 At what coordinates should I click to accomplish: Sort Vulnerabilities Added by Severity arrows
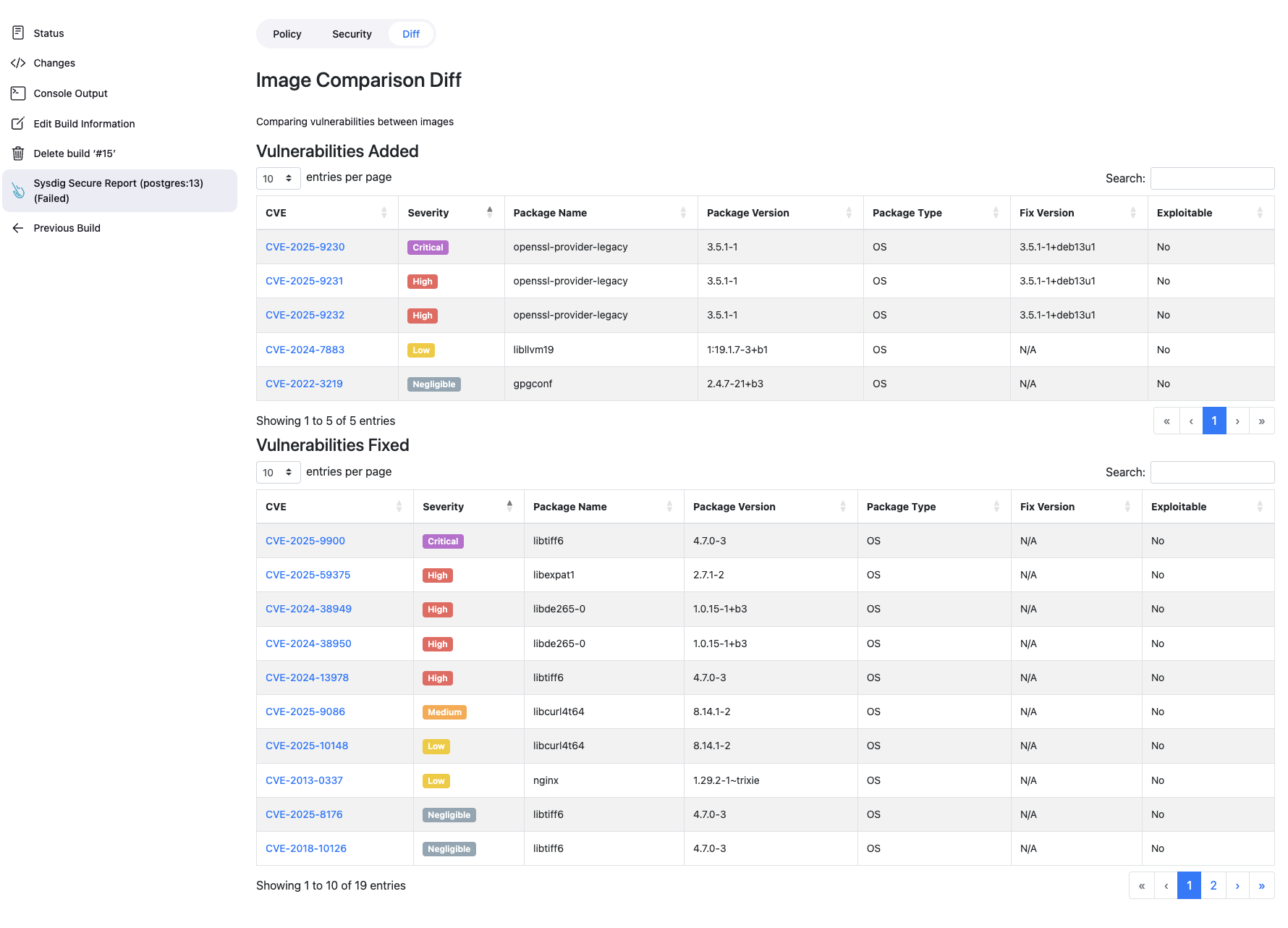click(490, 212)
